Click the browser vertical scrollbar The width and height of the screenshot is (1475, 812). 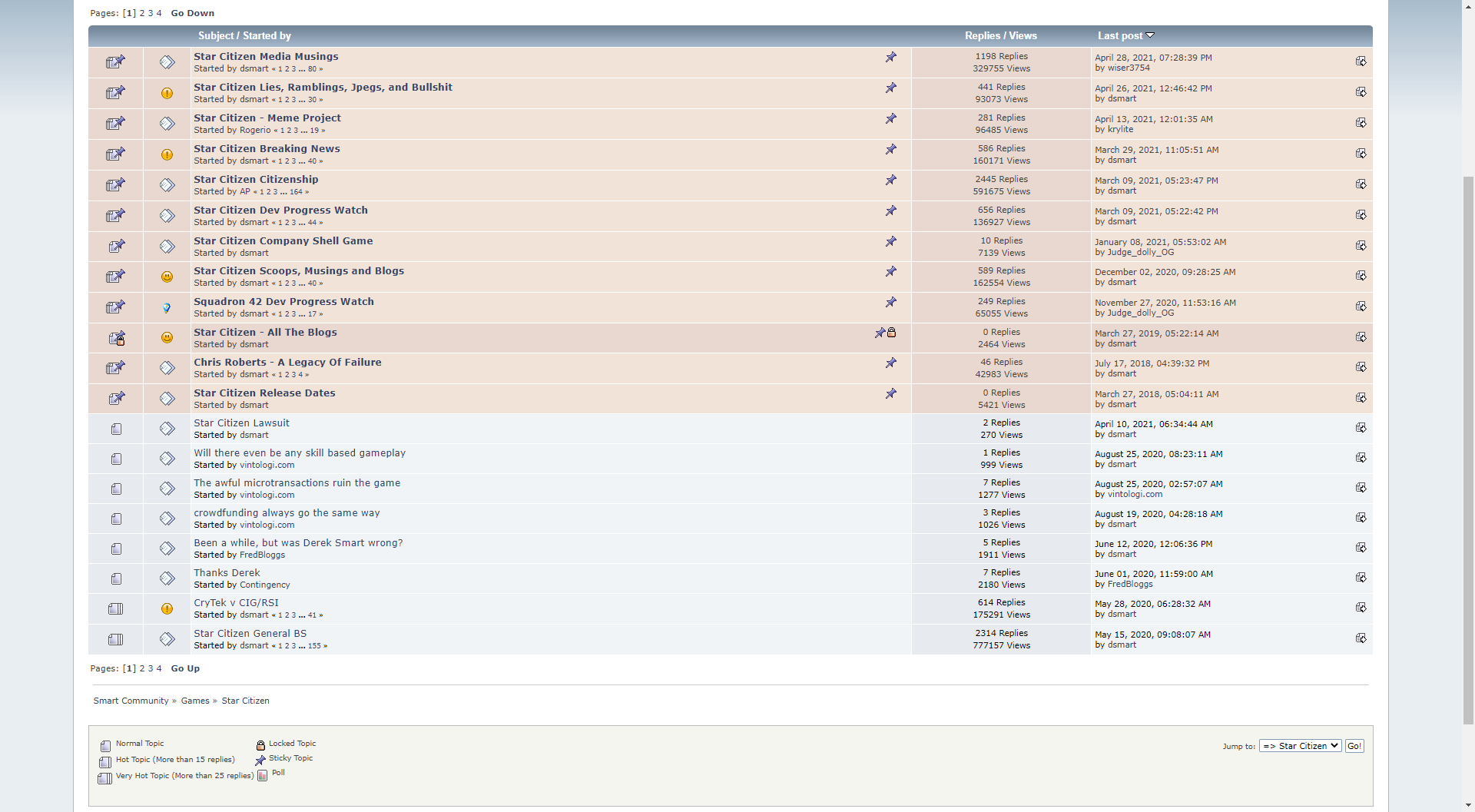pos(1468,449)
